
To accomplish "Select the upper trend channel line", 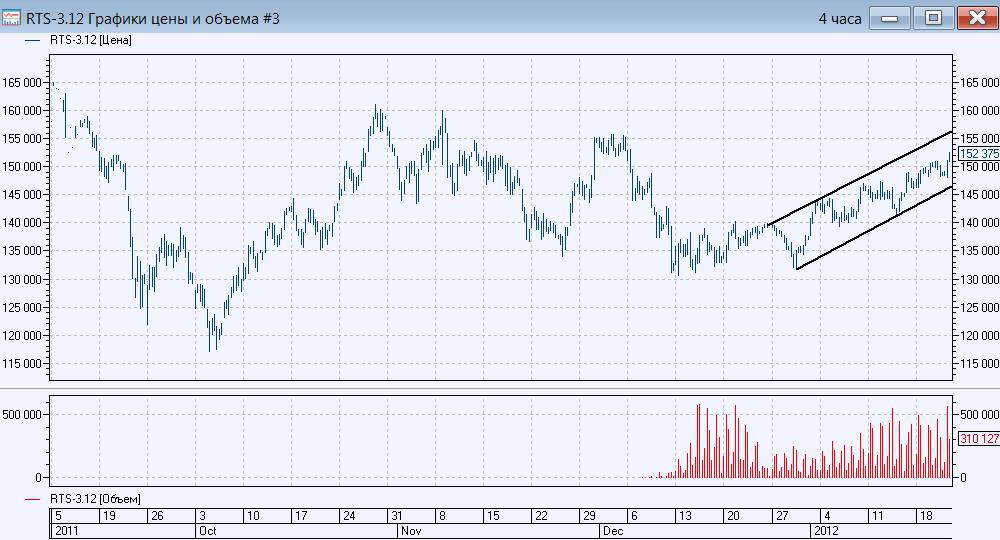I will tap(861, 178).
